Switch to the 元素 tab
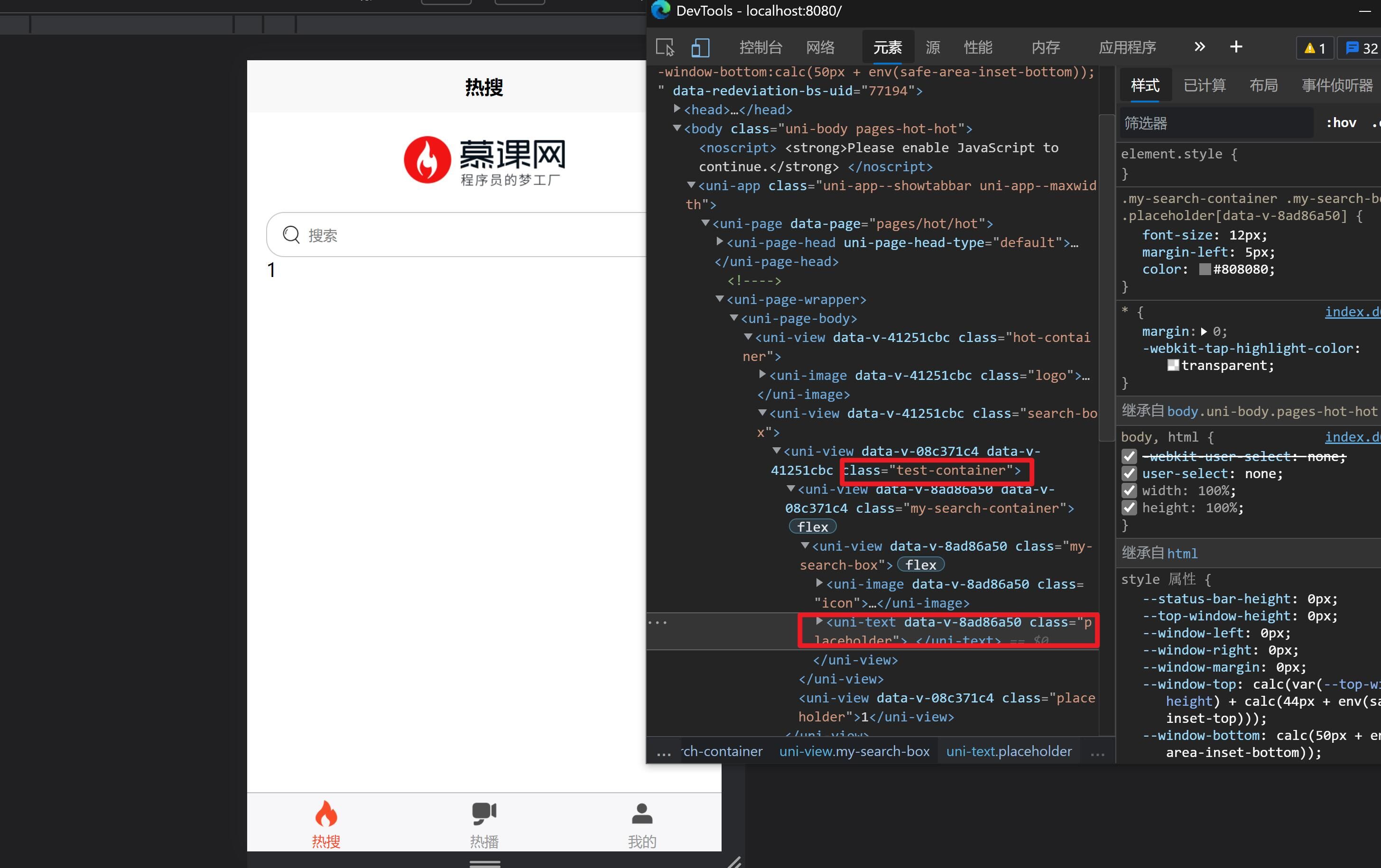 click(887, 47)
